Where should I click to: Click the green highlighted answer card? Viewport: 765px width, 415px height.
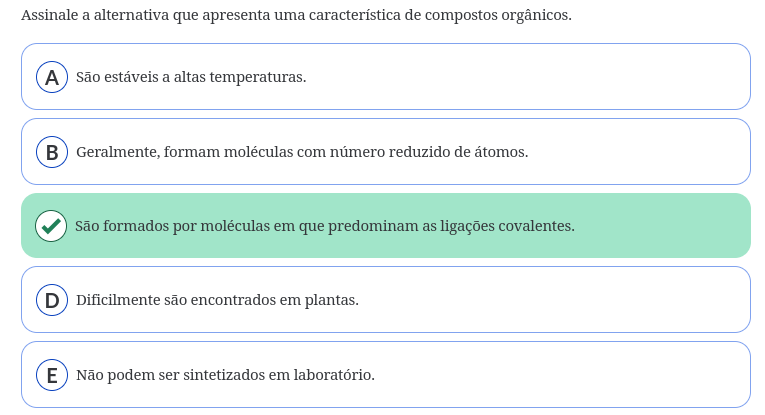click(x=386, y=225)
